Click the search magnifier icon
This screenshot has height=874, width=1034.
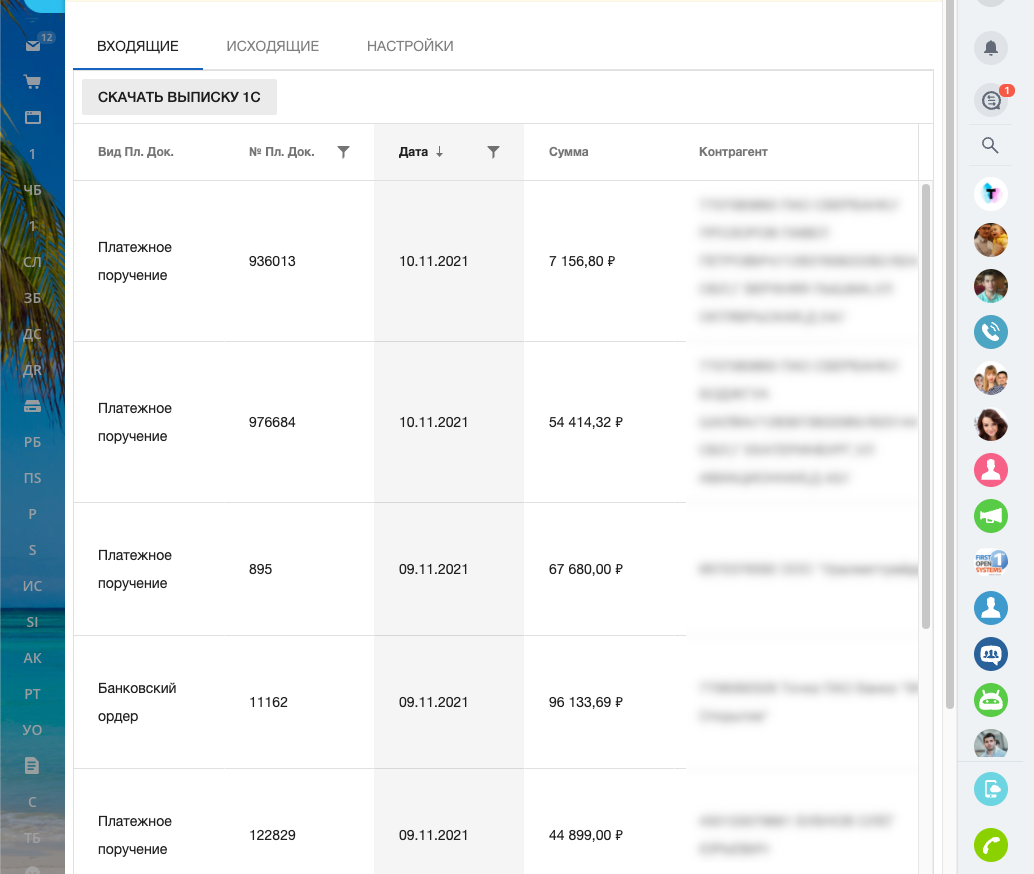pyautogui.click(x=990, y=146)
